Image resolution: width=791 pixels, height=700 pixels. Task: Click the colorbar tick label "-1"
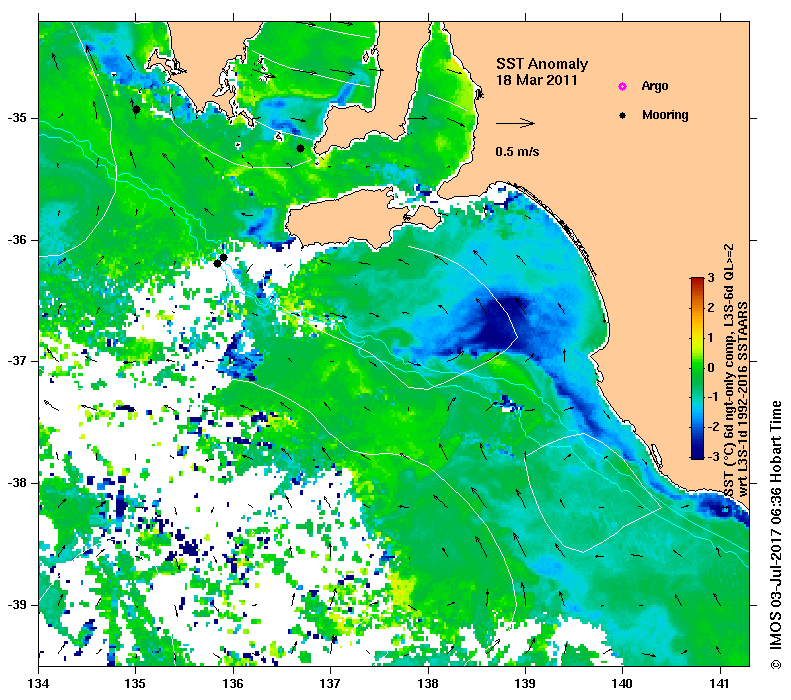click(x=712, y=397)
